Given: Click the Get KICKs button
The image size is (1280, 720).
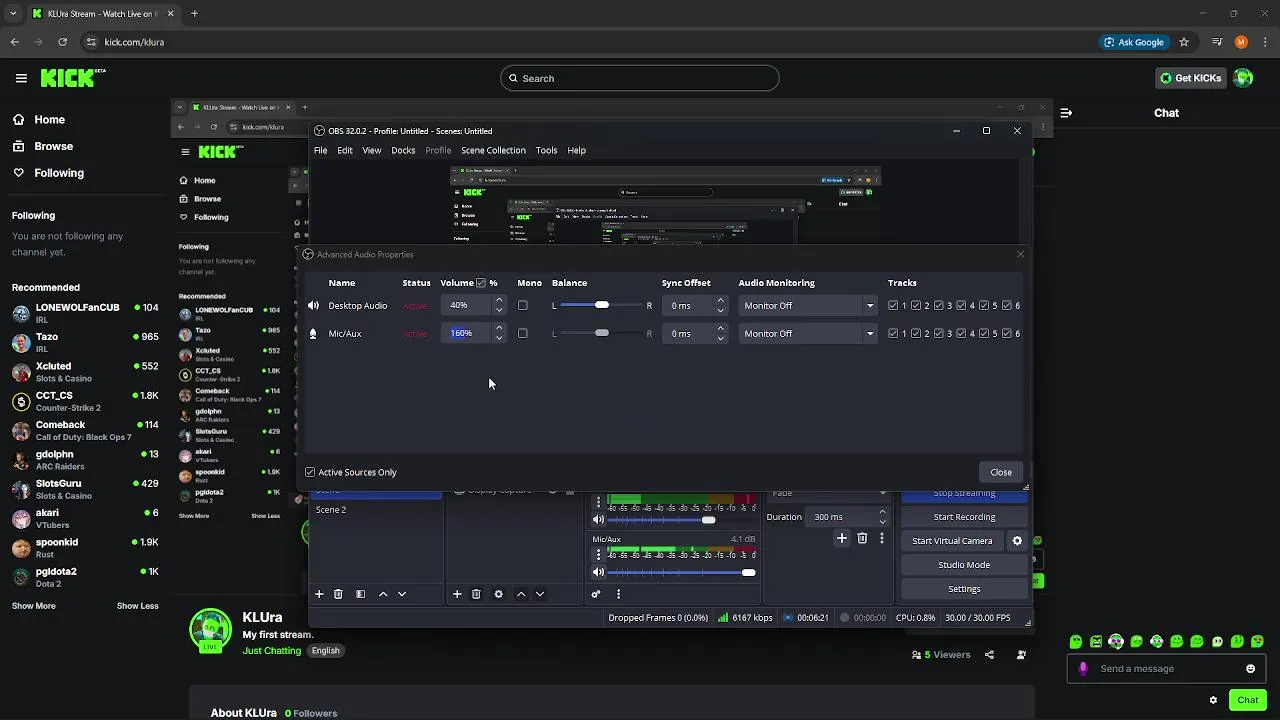Looking at the screenshot, I should [x=1190, y=78].
